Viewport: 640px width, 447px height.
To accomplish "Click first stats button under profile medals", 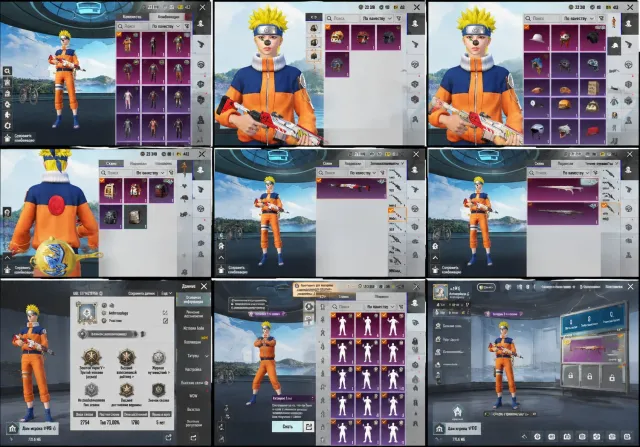I will 84,414.
